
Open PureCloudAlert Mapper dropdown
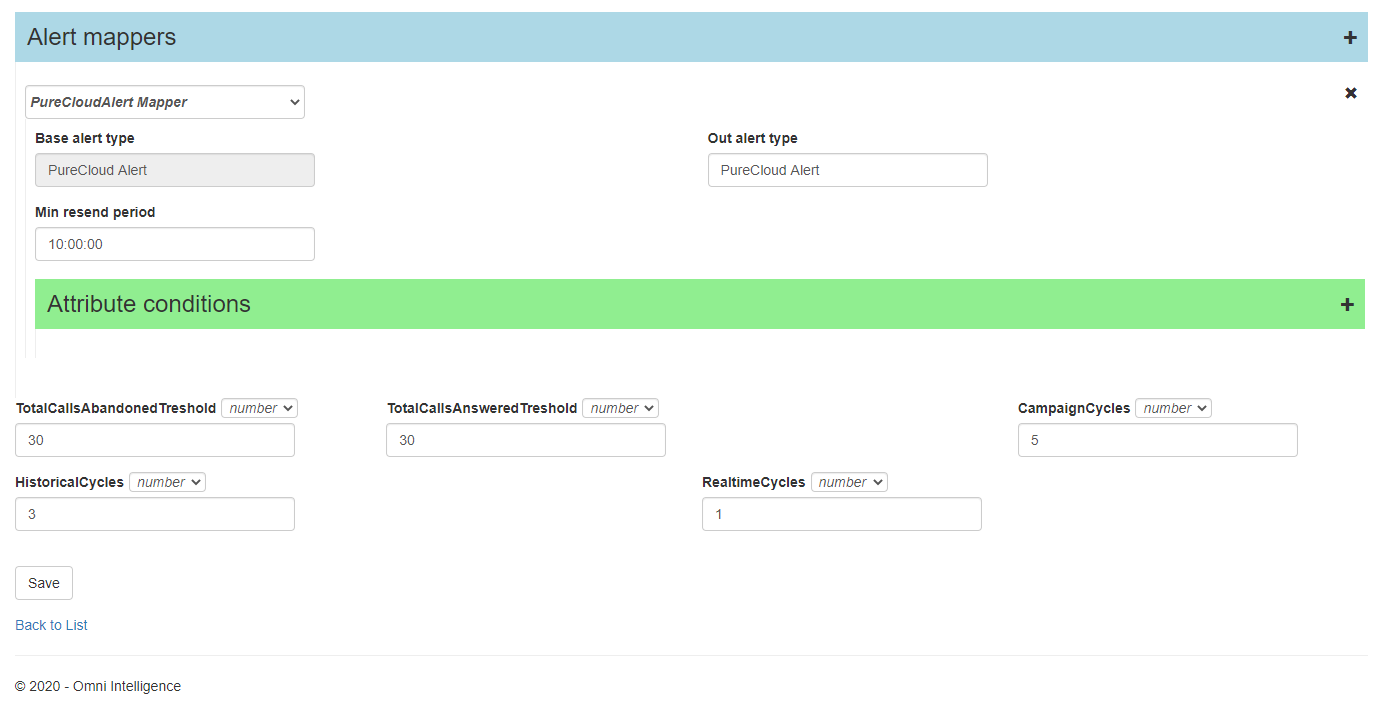coord(165,102)
